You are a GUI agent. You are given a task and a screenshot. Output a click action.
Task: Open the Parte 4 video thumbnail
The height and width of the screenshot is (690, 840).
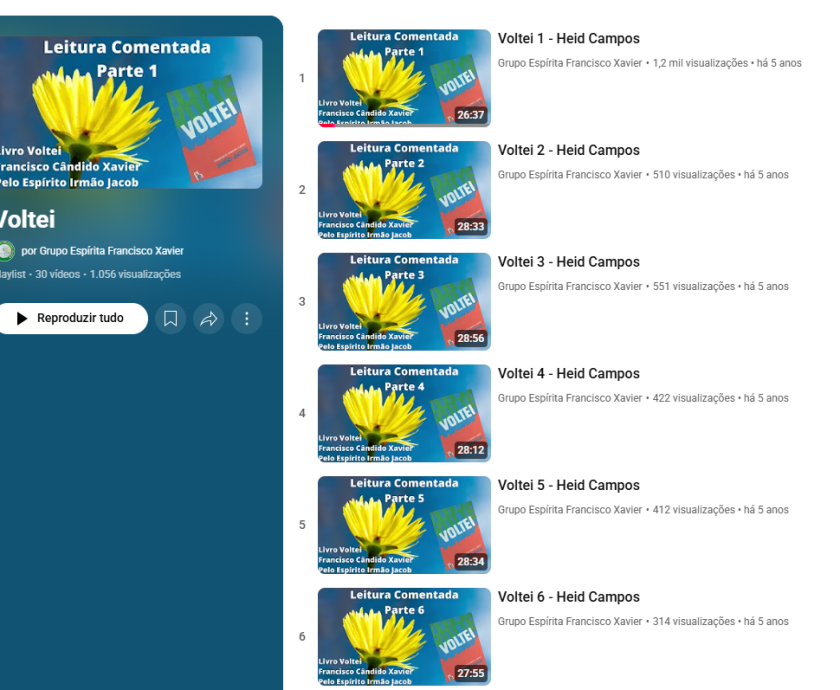point(404,413)
